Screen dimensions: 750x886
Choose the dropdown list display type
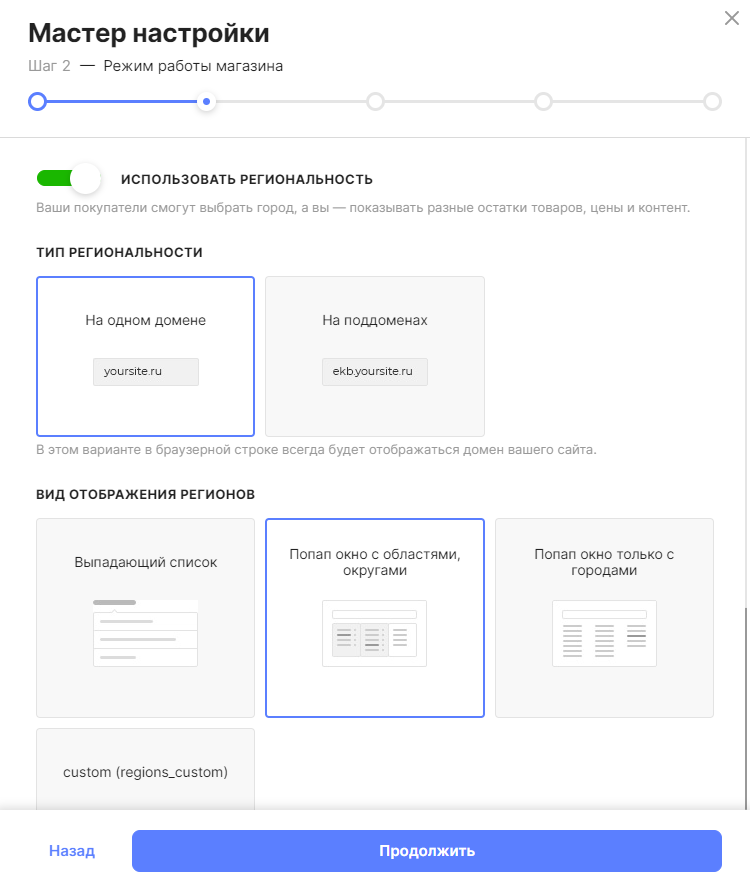[x=145, y=618]
